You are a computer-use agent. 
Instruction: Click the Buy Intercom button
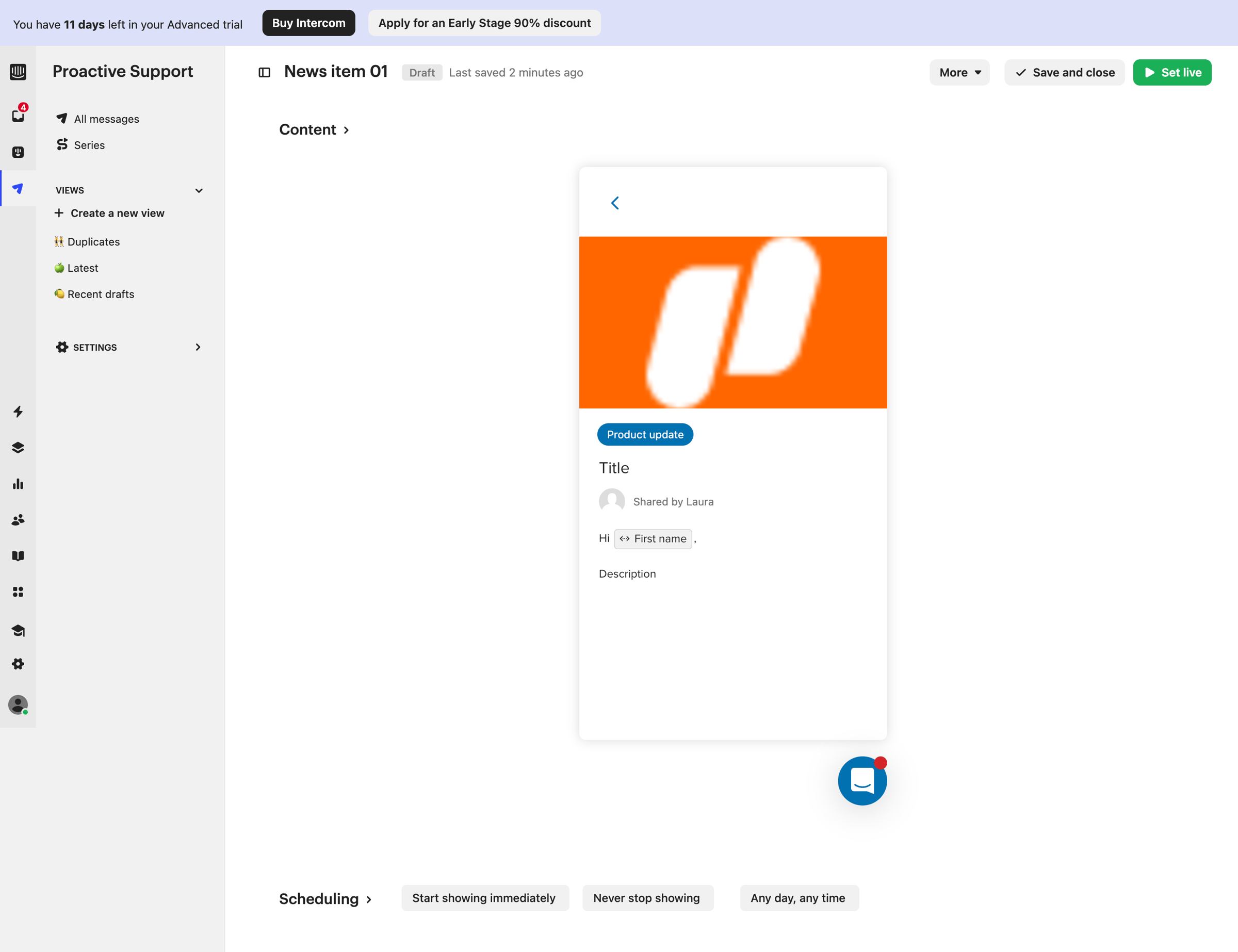pyautogui.click(x=308, y=23)
